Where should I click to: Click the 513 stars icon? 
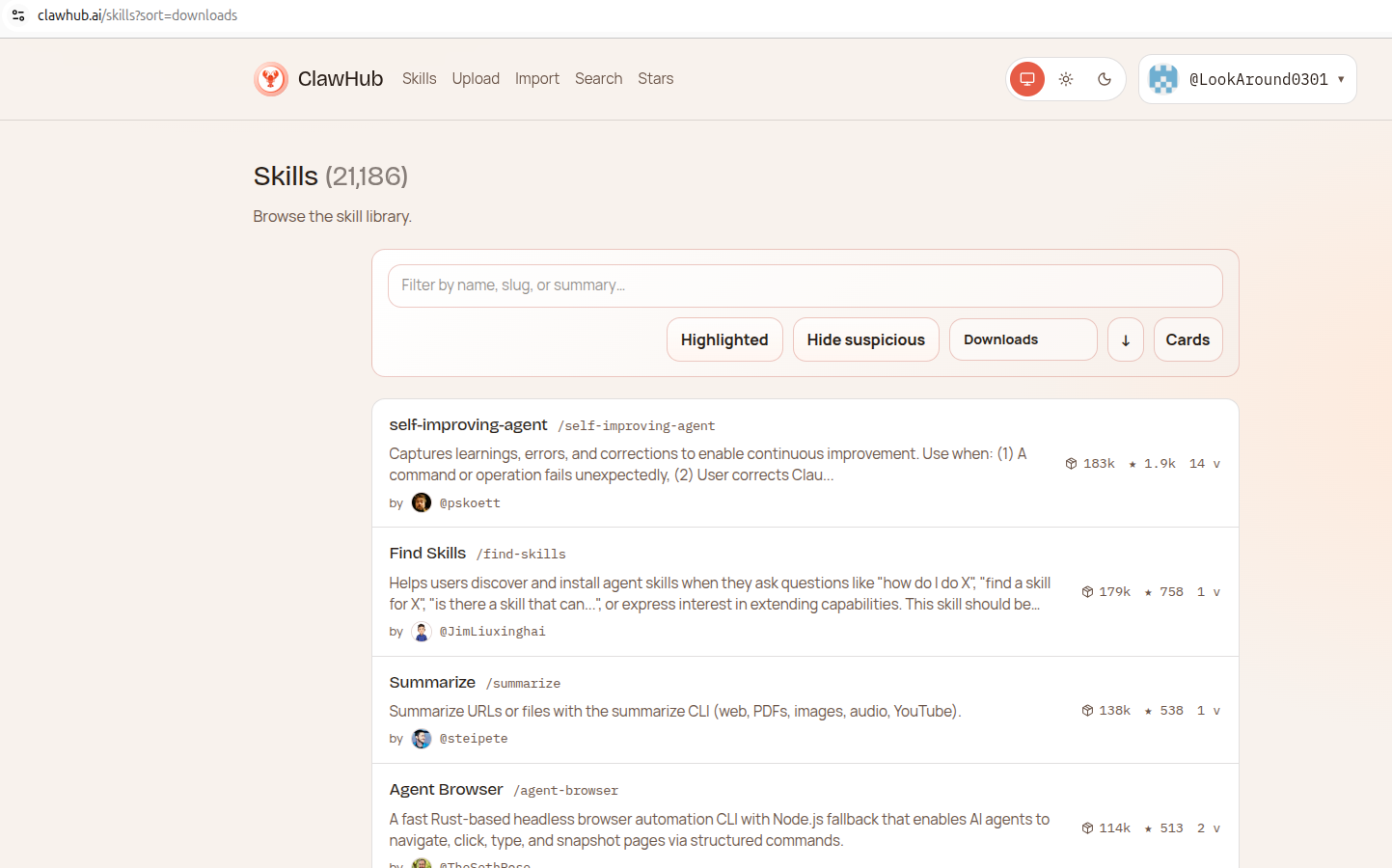click(1148, 828)
